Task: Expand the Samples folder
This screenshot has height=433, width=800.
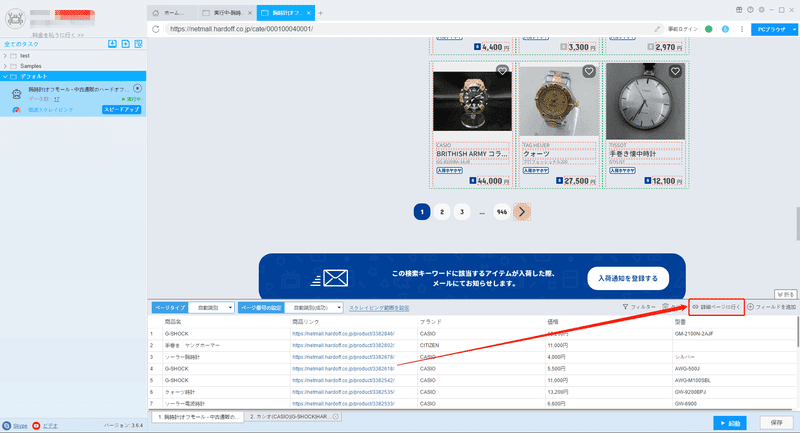Action: click(x=5, y=66)
